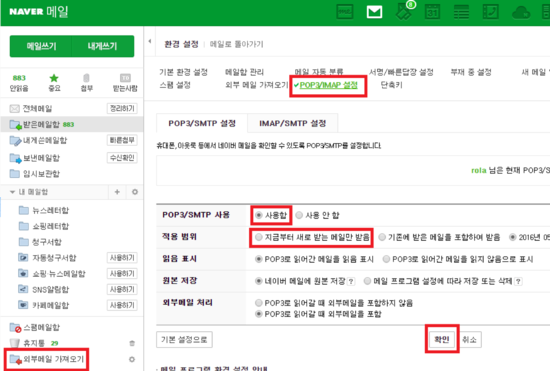Switch to POP3/SMTP 설정 tab

coord(202,123)
